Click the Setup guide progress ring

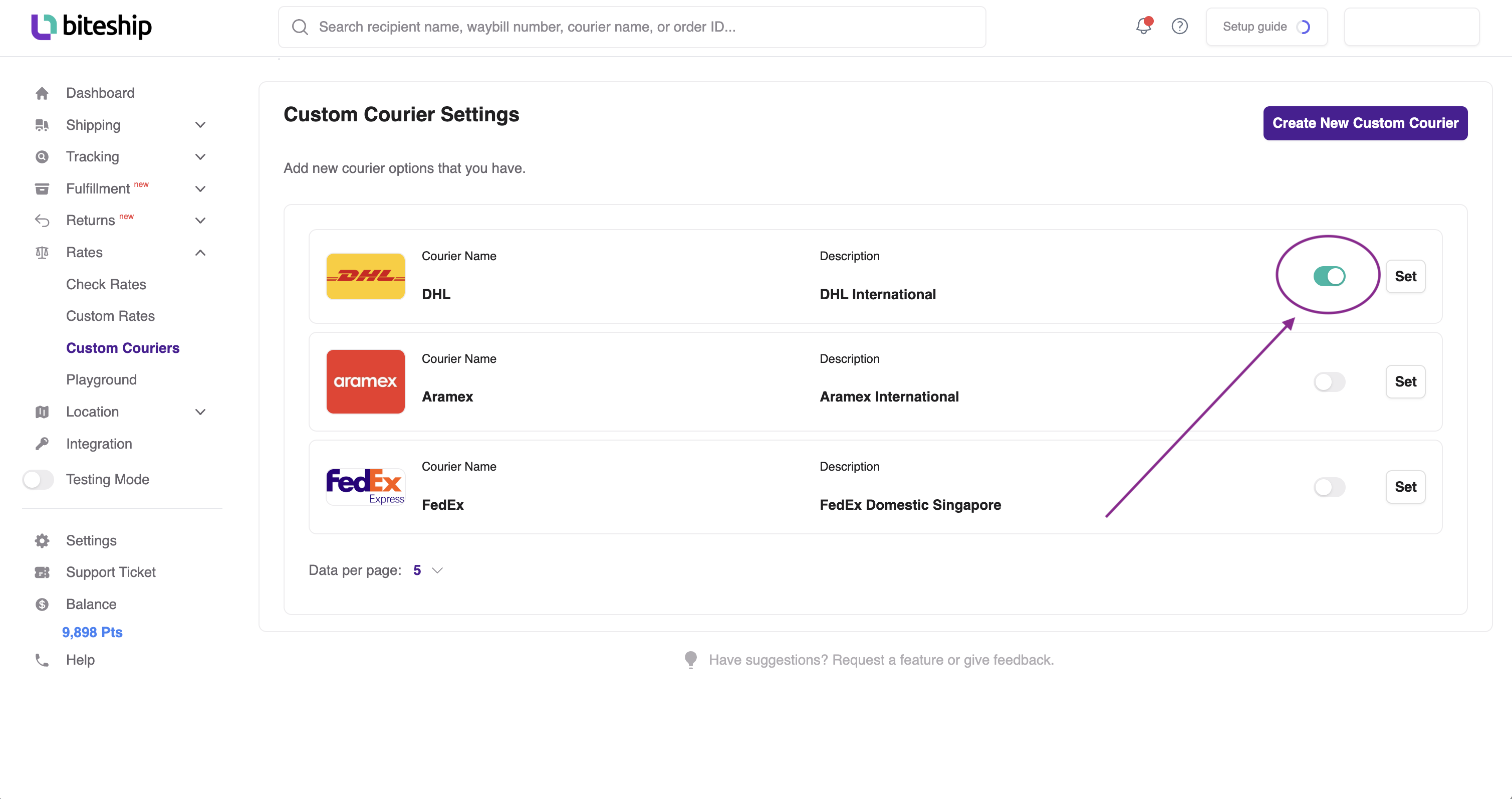click(1303, 27)
